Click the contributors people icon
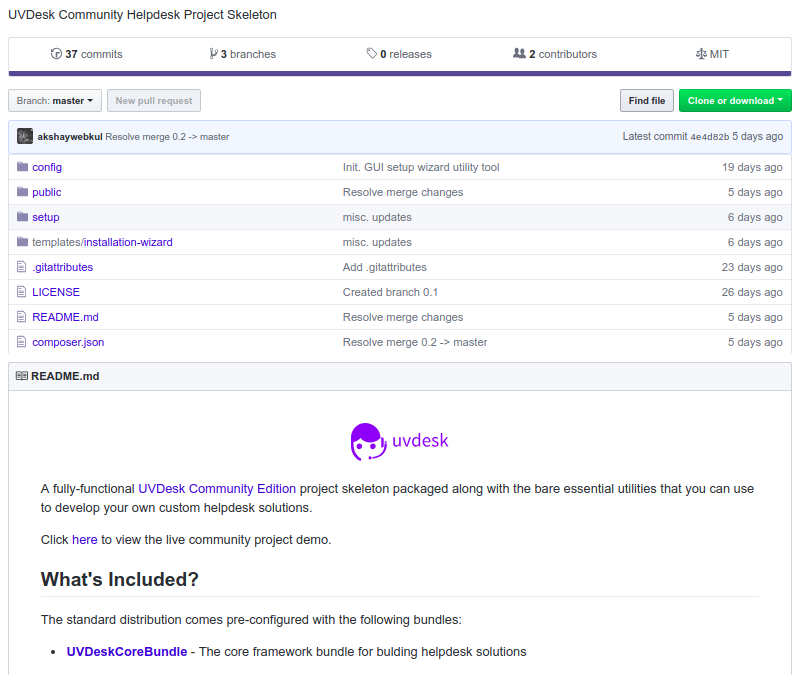Screen dimensions: 799x675 (x=519, y=53)
